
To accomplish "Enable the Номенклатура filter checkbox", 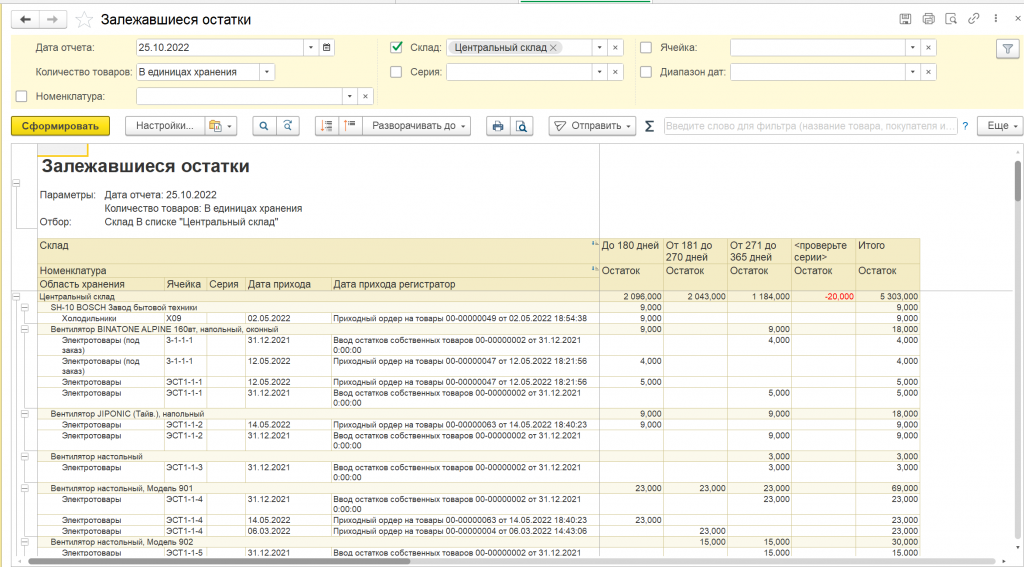I will coord(22,96).
